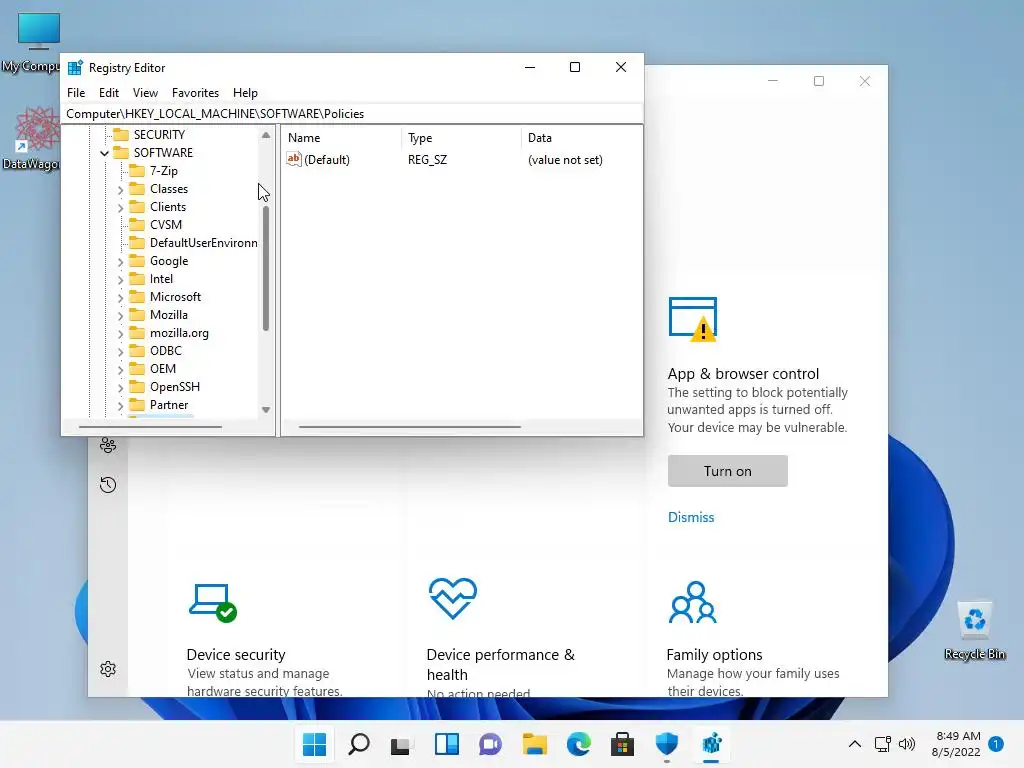Click the Data column header

click(582, 138)
